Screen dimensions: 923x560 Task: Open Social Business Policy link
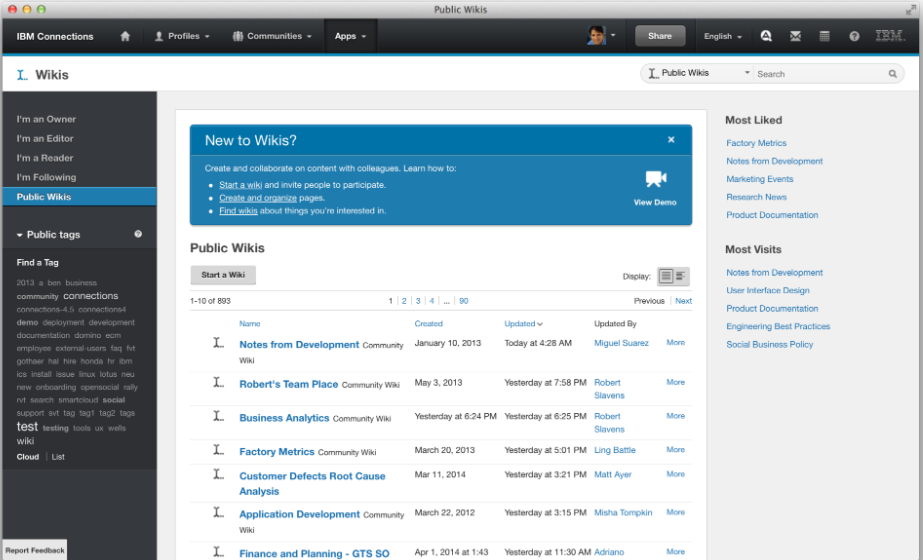[x=769, y=344]
